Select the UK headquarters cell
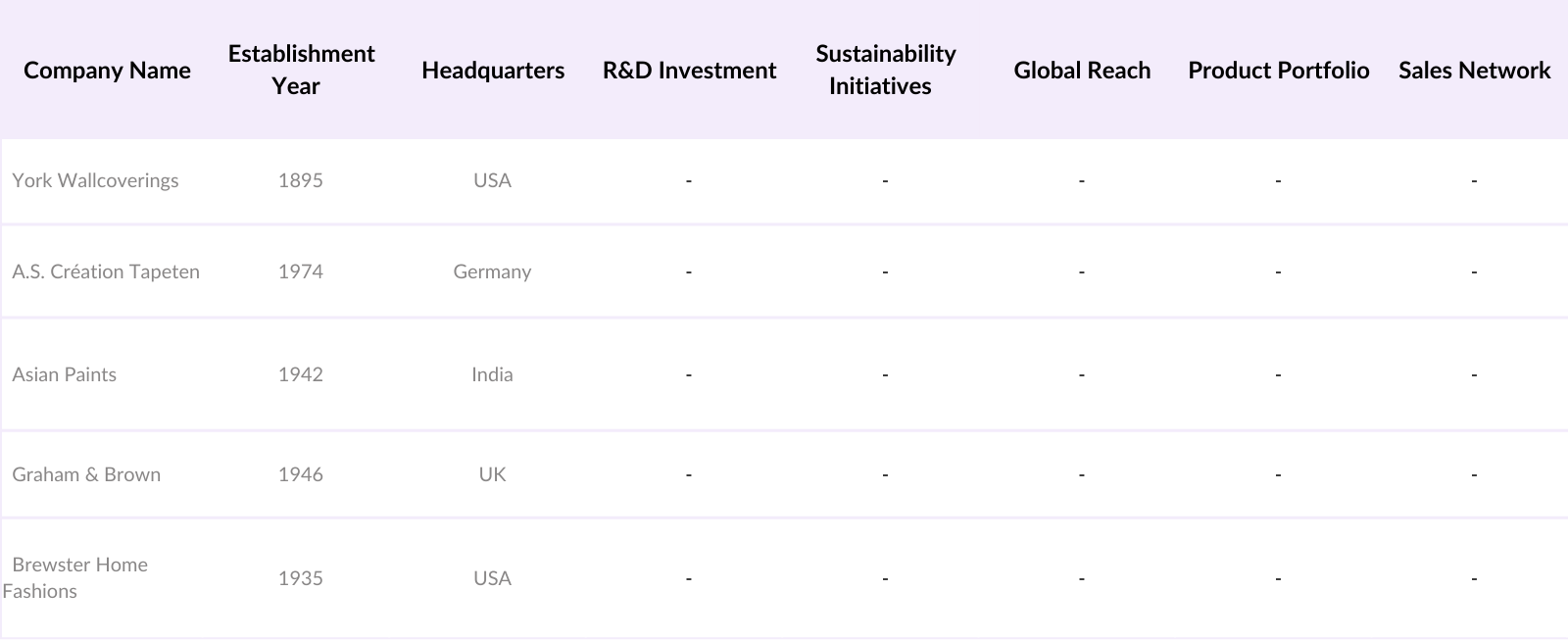The height and width of the screenshot is (640, 1568). click(x=492, y=474)
